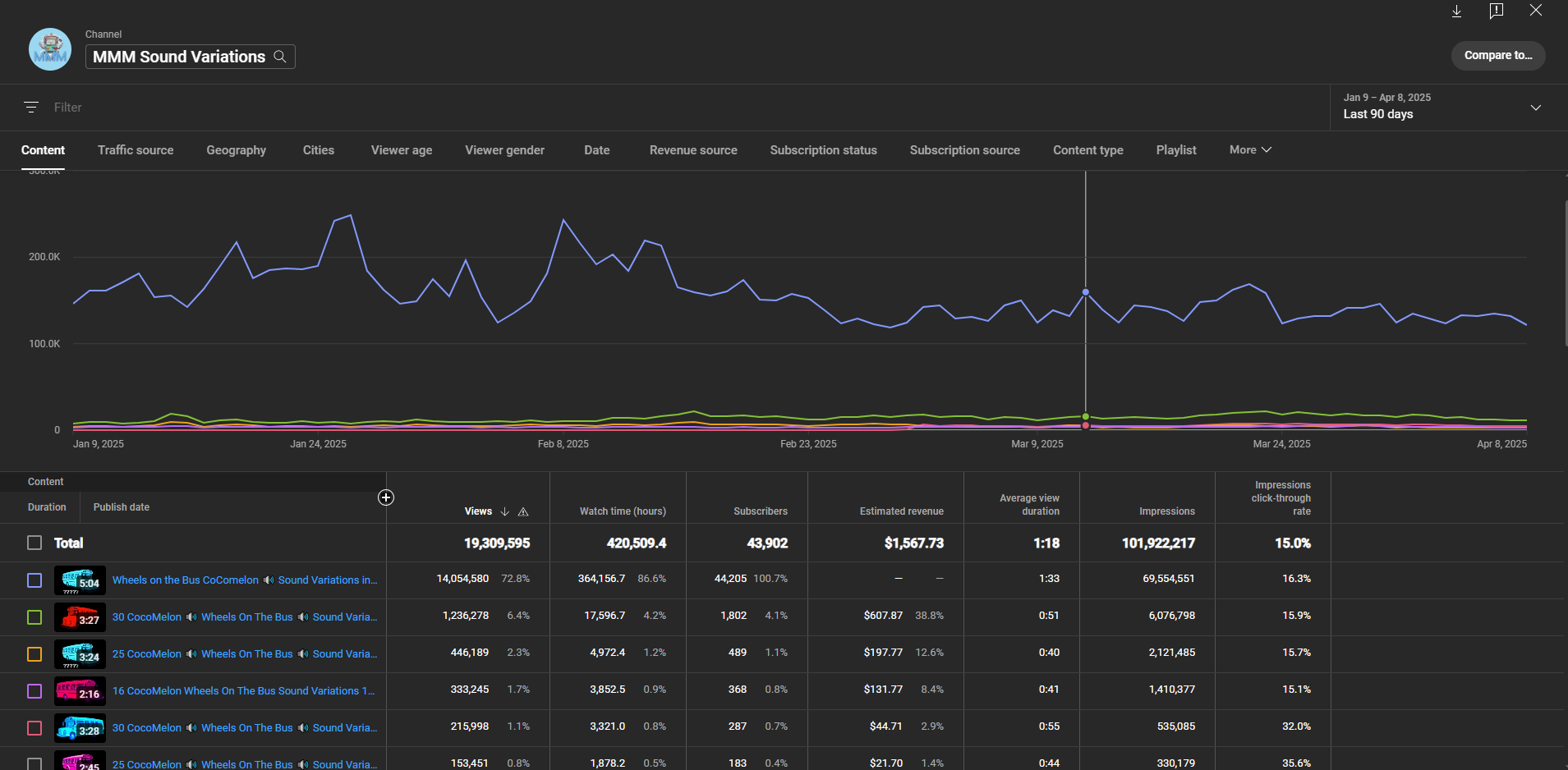Open the 30 CocoMelon 3:27 video link
Screen dimensions: 1568x770
pyautogui.click(x=245, y=616)
